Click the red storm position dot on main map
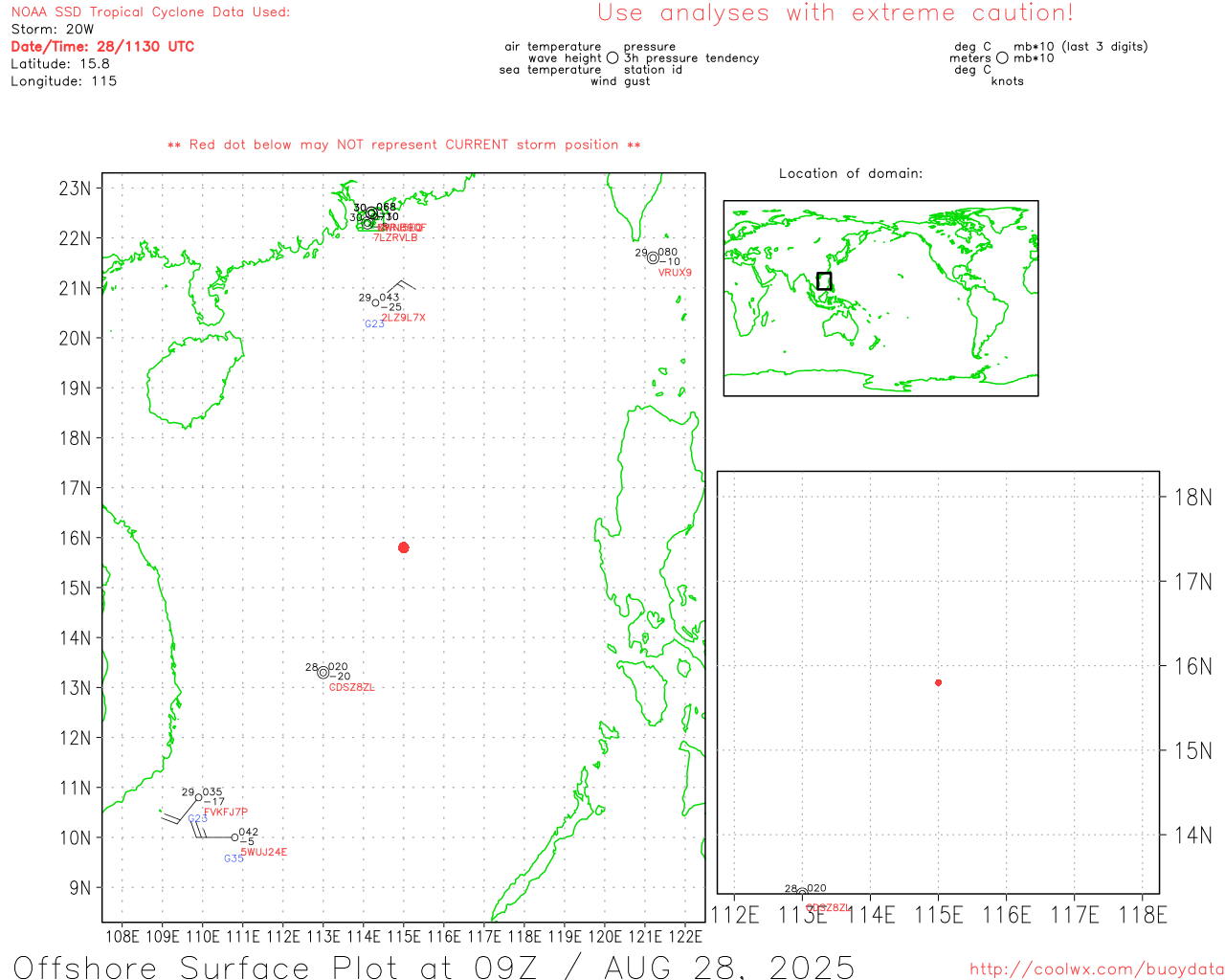Screen dimensions: 1225x980 [x=404, y=547]
